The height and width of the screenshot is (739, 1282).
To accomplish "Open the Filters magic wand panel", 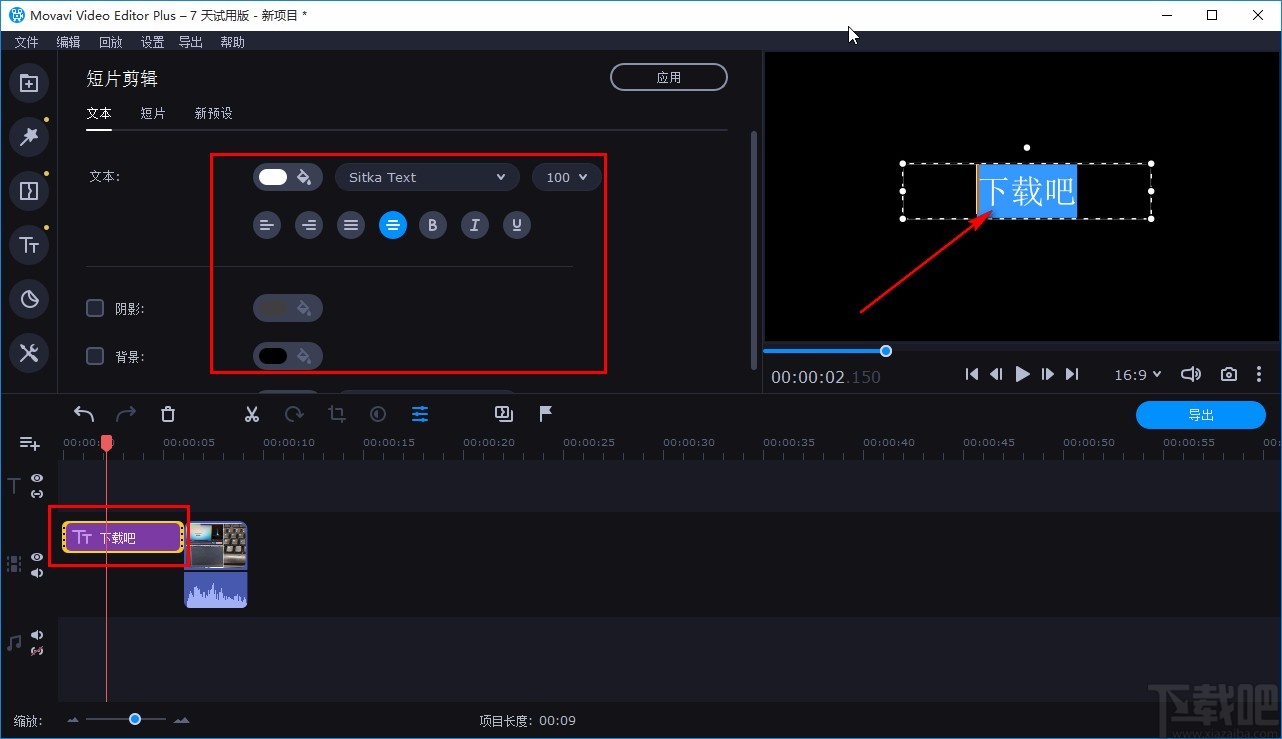I will point(29,137).
